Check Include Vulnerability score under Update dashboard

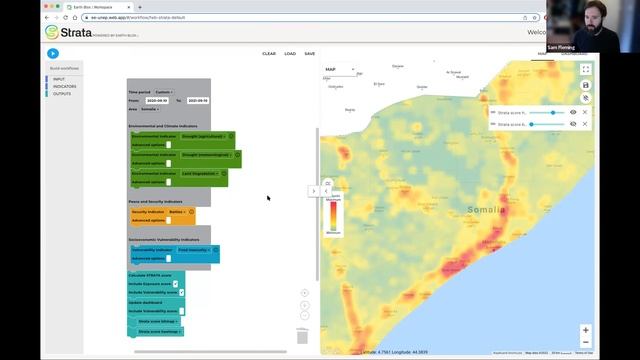[181, 311]
